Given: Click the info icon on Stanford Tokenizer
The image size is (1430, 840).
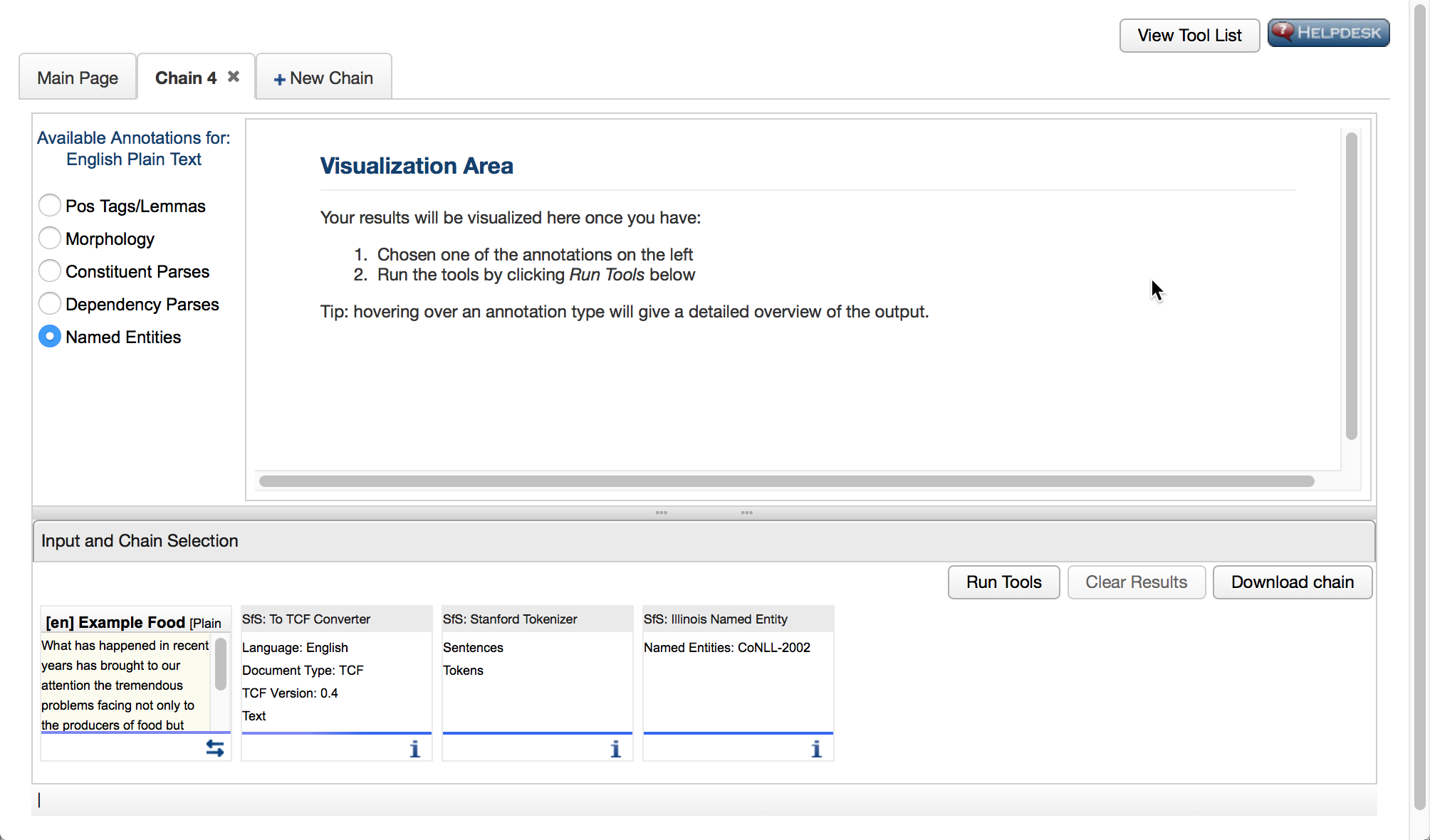Looking at the screenshot, I should click(x=617, y=748).
